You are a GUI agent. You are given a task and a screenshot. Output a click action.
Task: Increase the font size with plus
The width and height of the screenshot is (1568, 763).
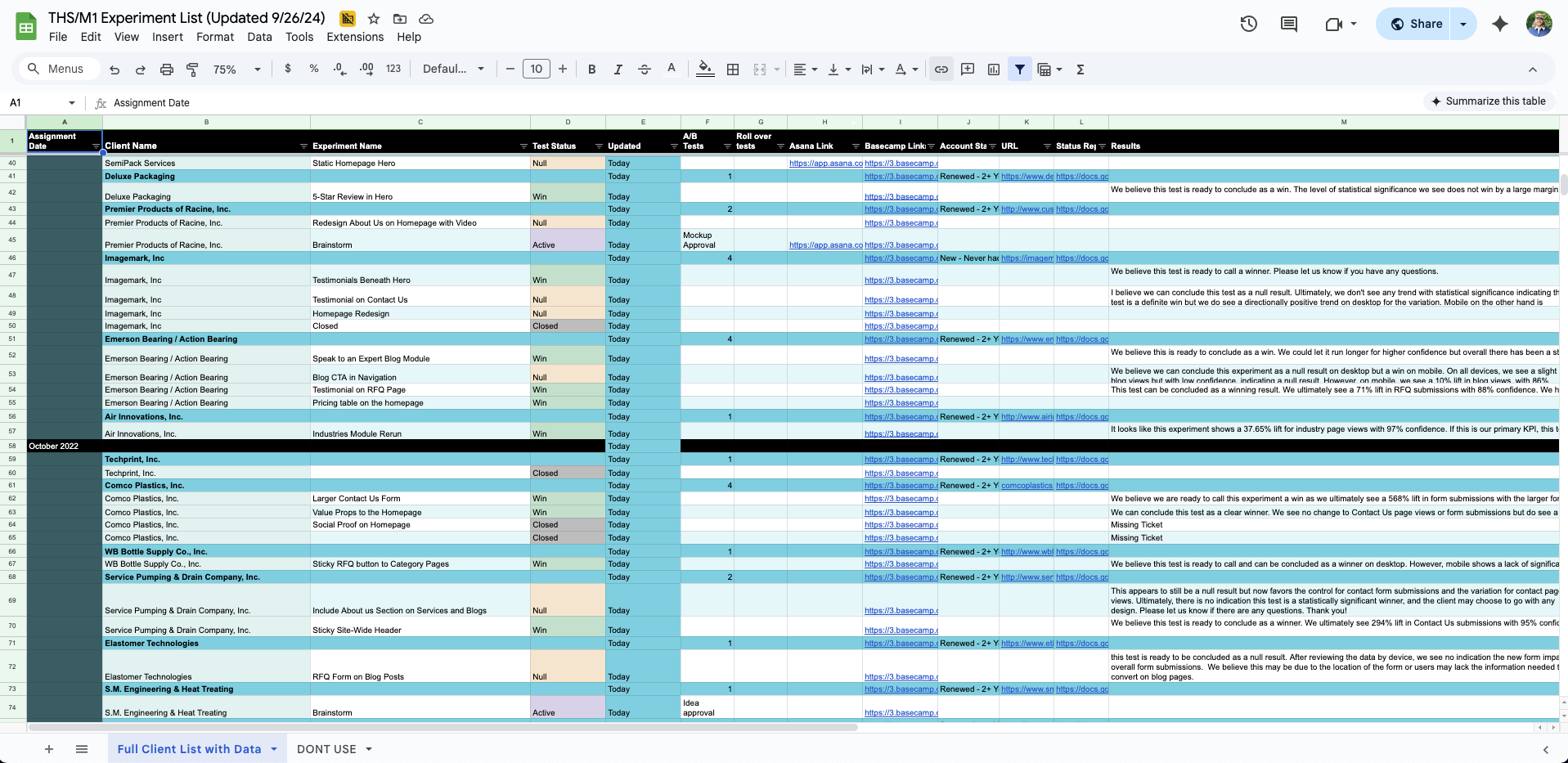tap(563, 69)
